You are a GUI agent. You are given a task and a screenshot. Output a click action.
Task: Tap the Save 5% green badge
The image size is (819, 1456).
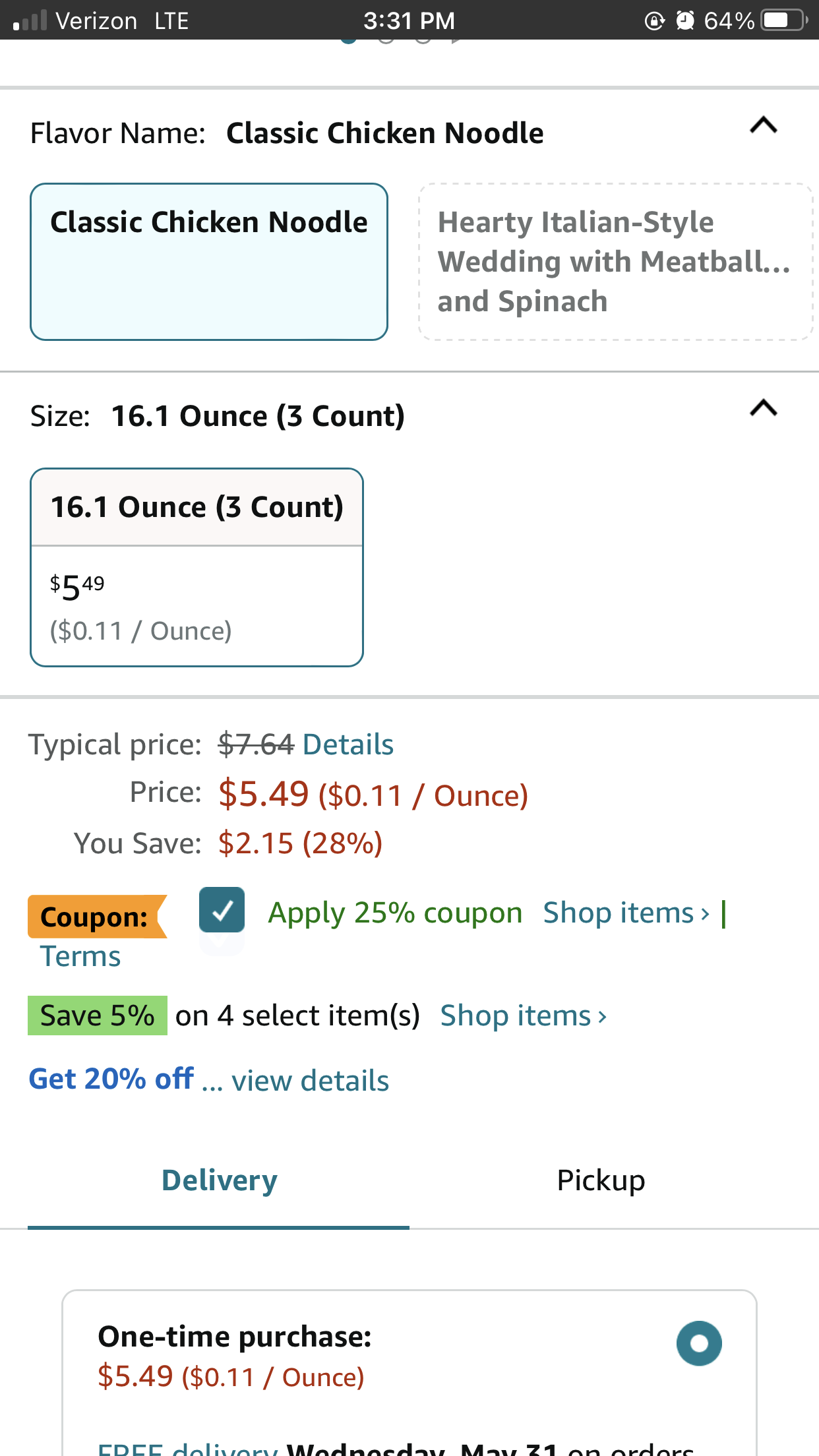(98, 1016)
